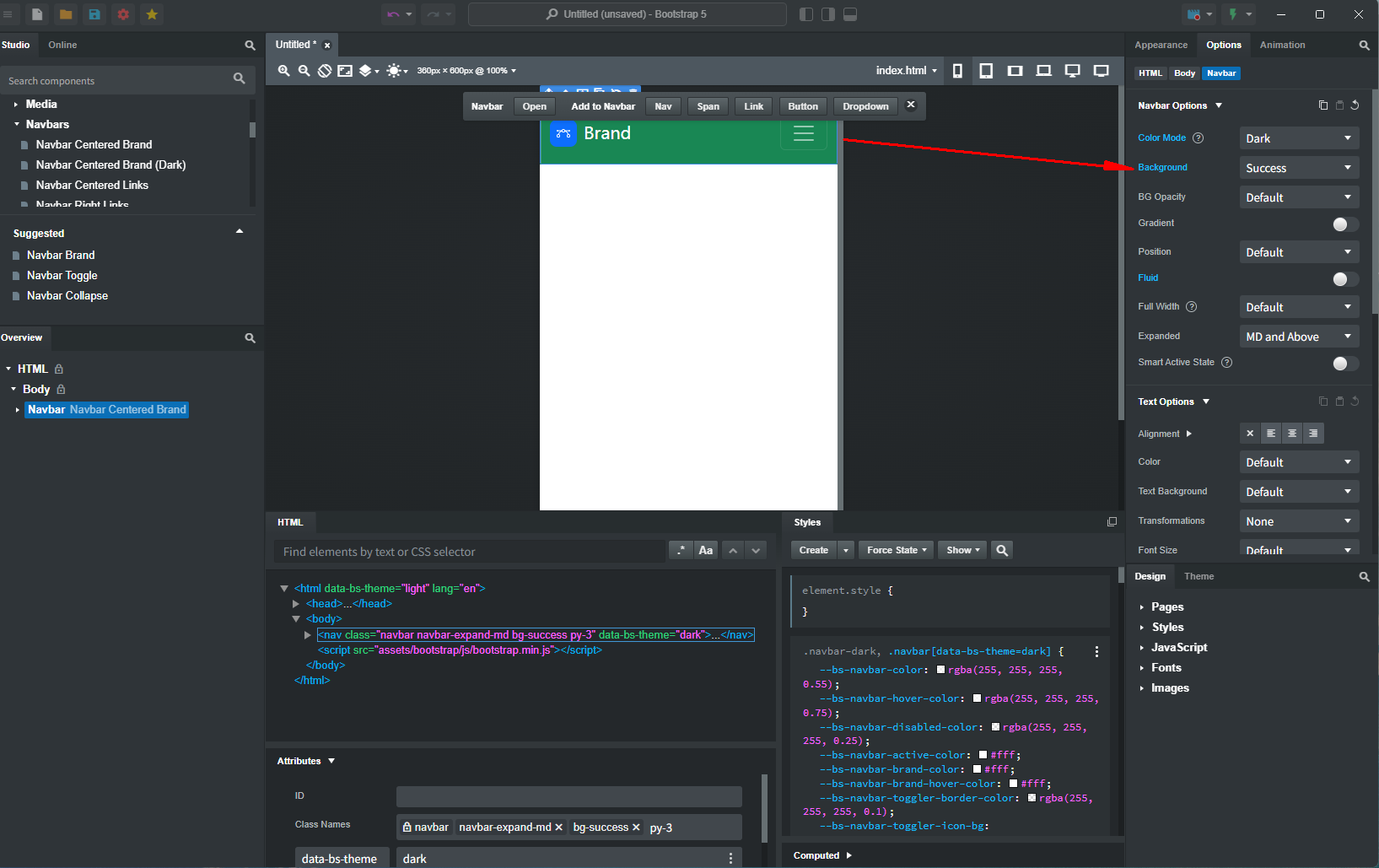Click the preview clapperboard icon
The width and height of the screenshot is (1379, 868).
(x=1193, y=14)
